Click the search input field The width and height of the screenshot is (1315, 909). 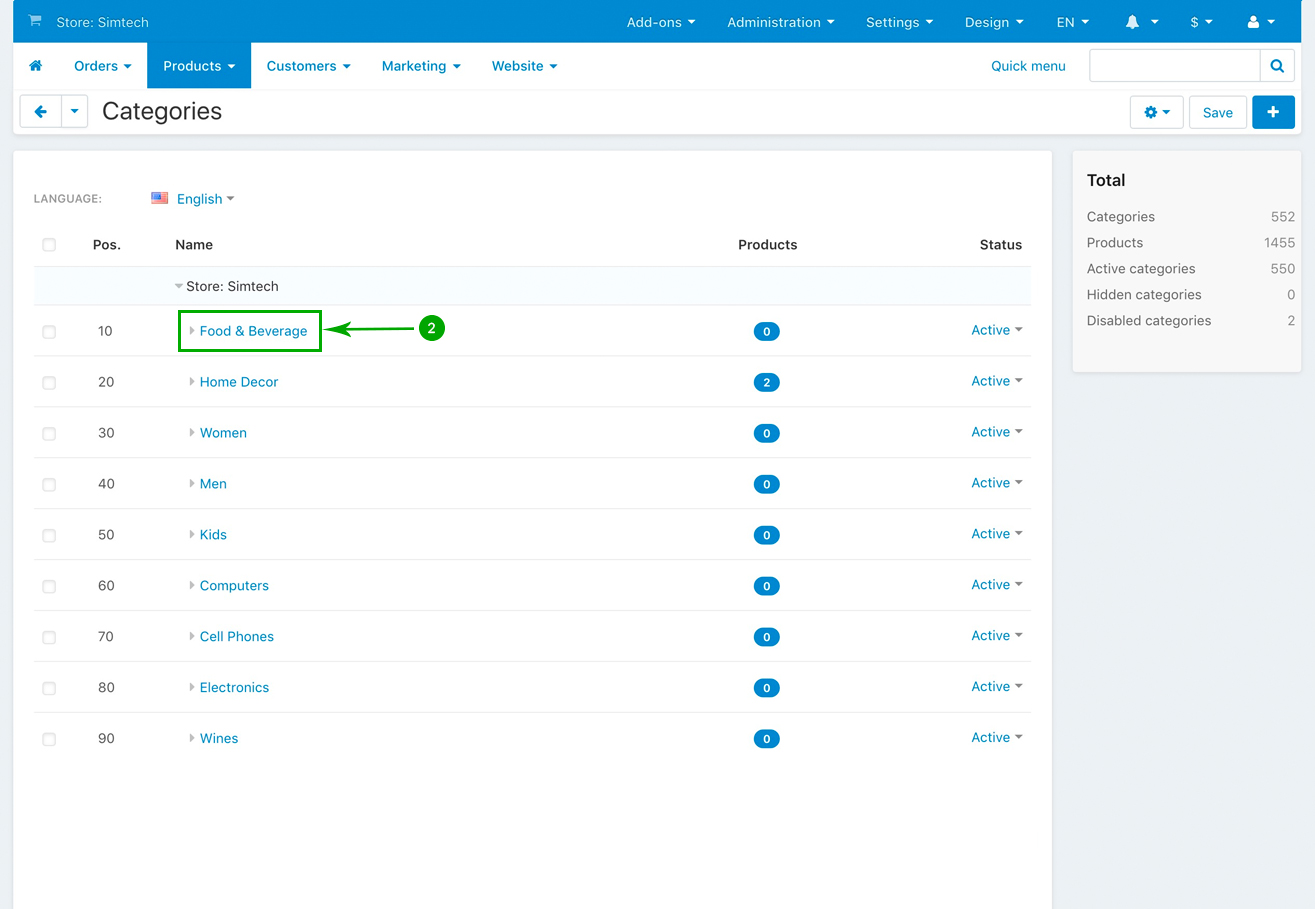tap(1174, 66)
